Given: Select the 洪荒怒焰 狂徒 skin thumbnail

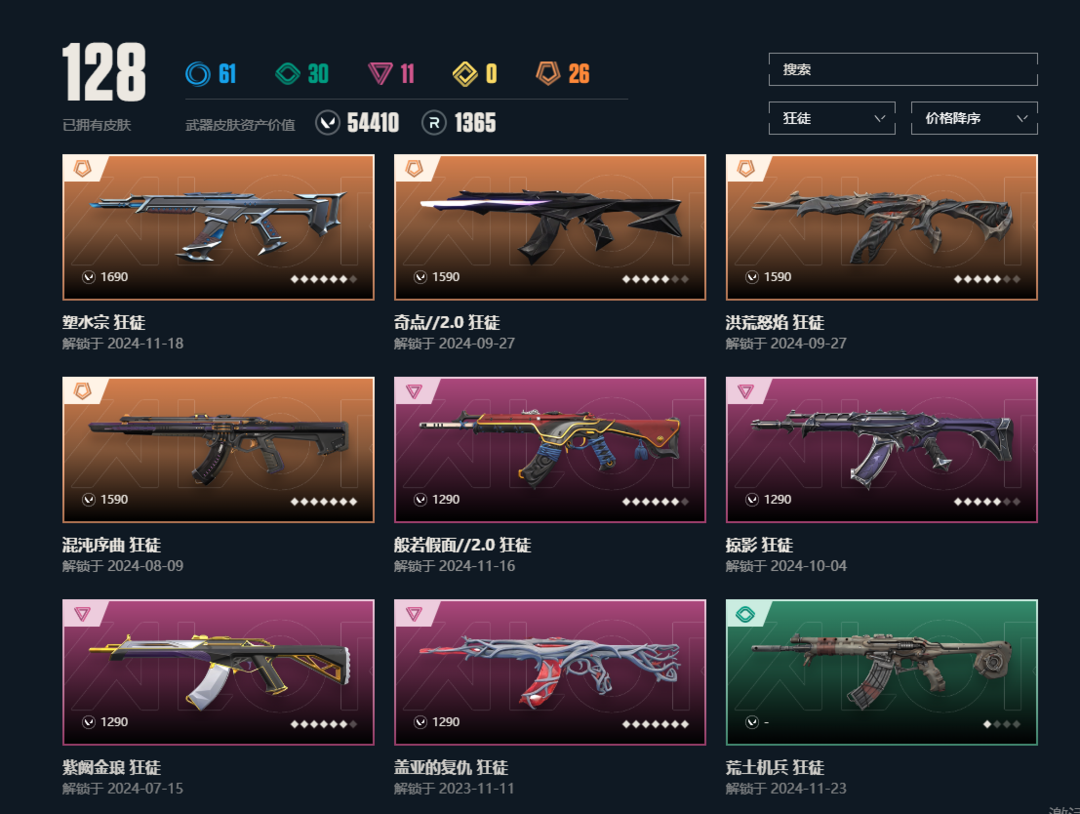Looking at the screenshot, I should [882, 227].
